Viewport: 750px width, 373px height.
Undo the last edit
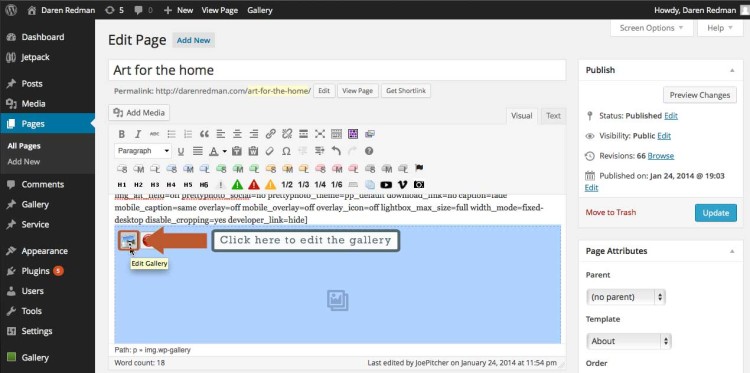tap(336, 151)
